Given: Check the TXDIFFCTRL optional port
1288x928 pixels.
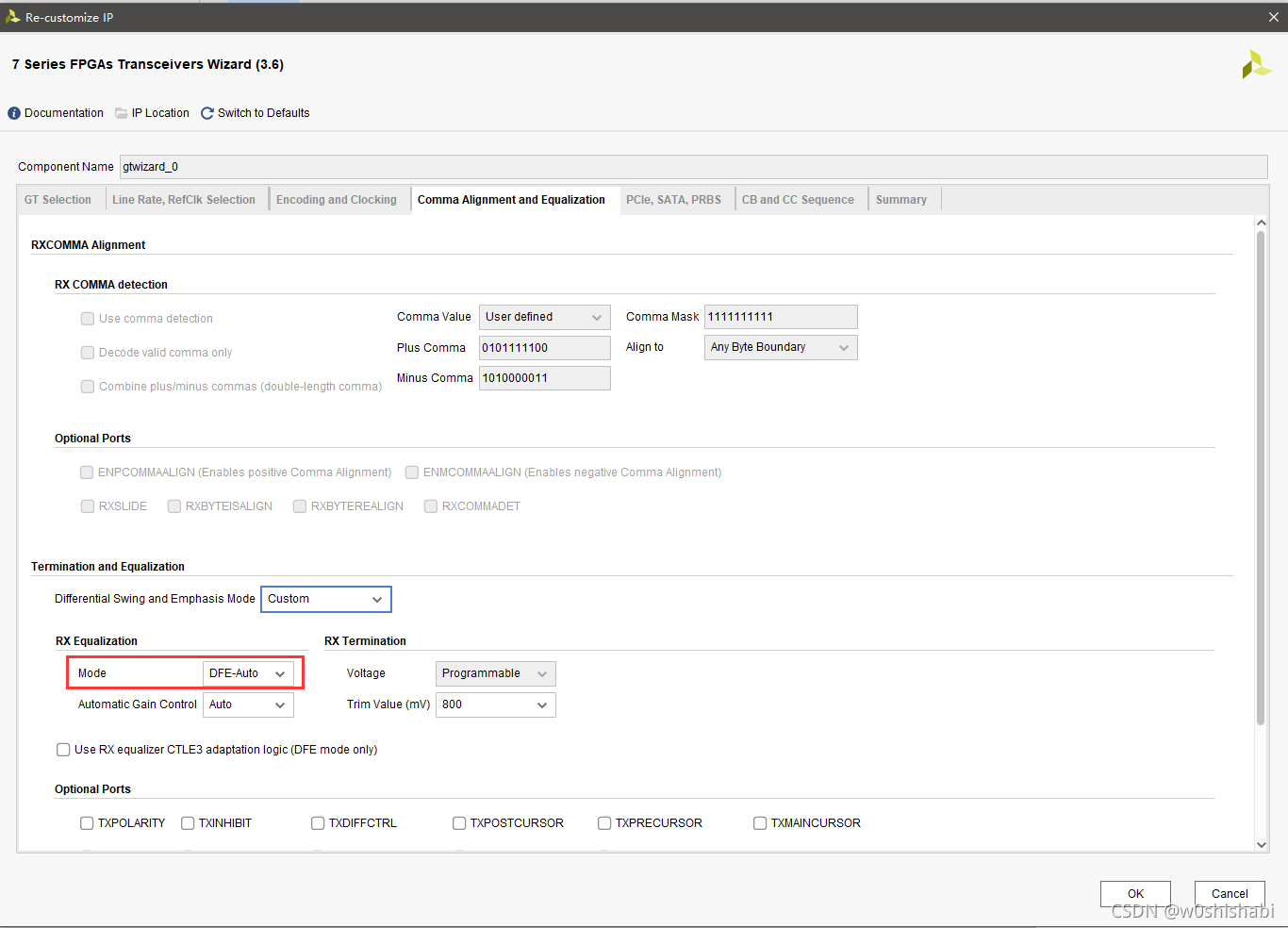Looking at the screenshot, I should [318, 823].
